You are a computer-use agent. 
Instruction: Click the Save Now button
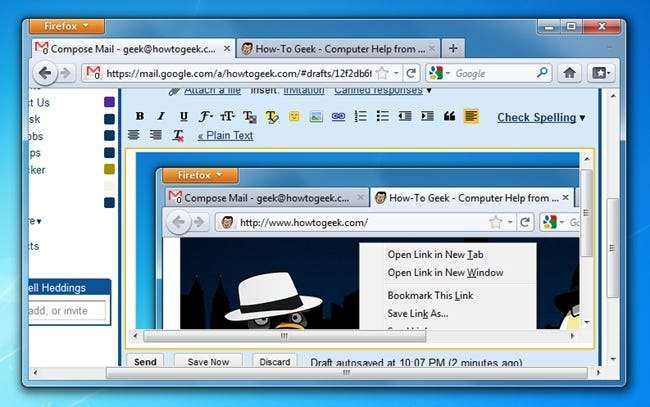click(x=208, y=361)
